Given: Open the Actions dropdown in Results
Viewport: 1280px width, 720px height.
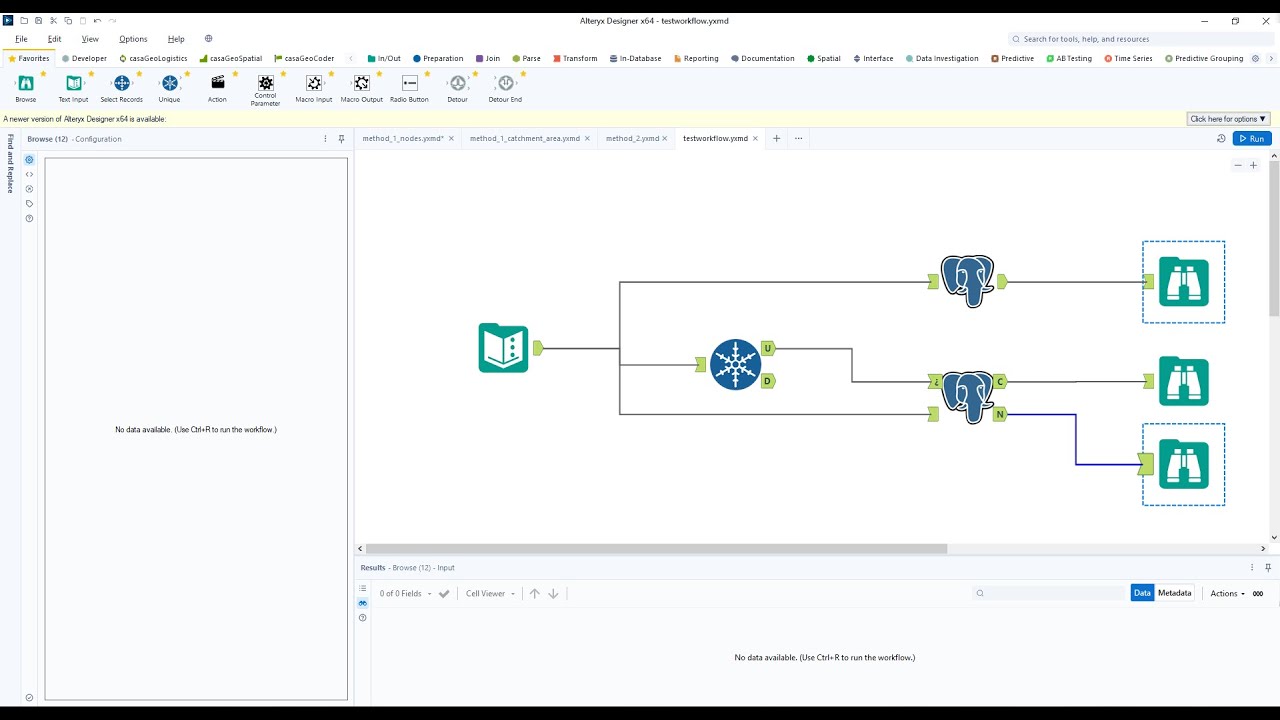Looking at the screenshot, I should click(1227, 594).
